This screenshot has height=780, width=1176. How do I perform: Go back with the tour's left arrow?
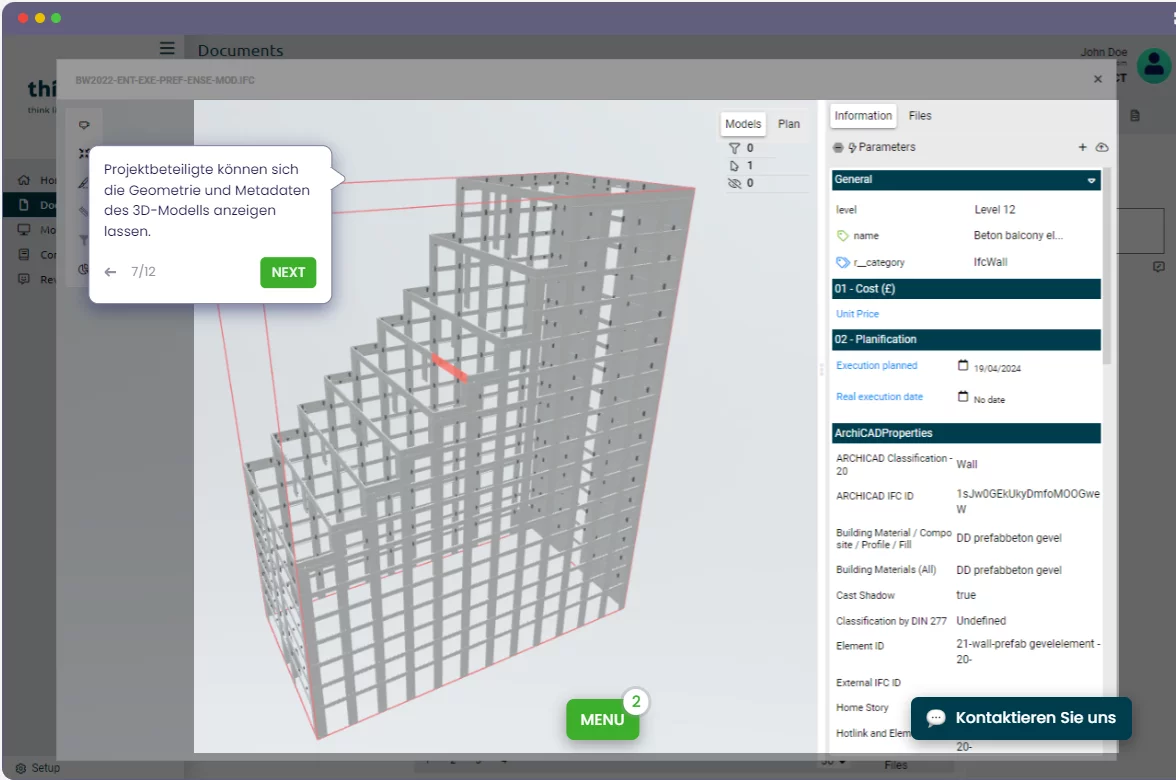[111, 272]
